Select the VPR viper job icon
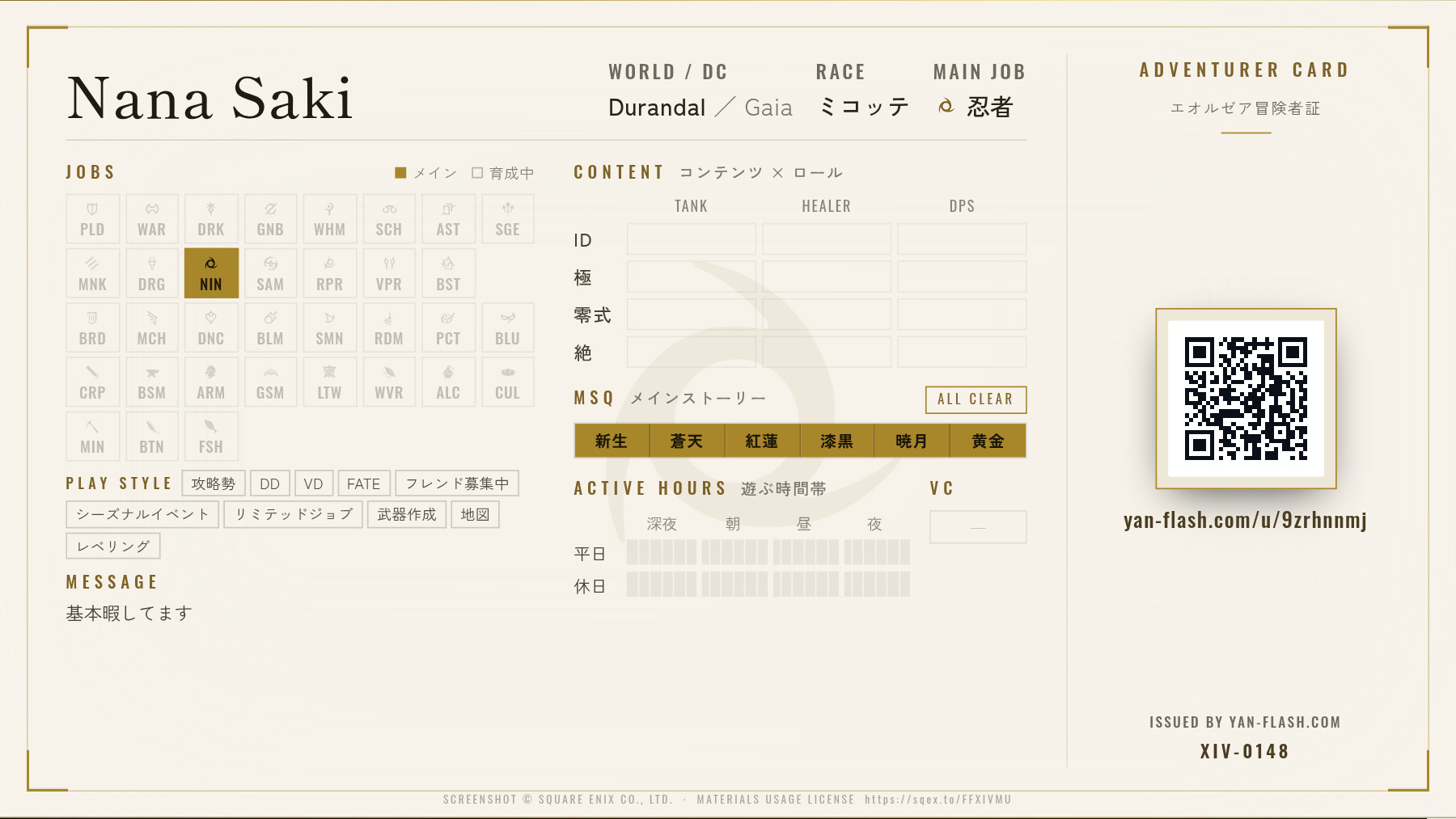The width and height of the screenshot is (1456, 819). tap(389, 273)
